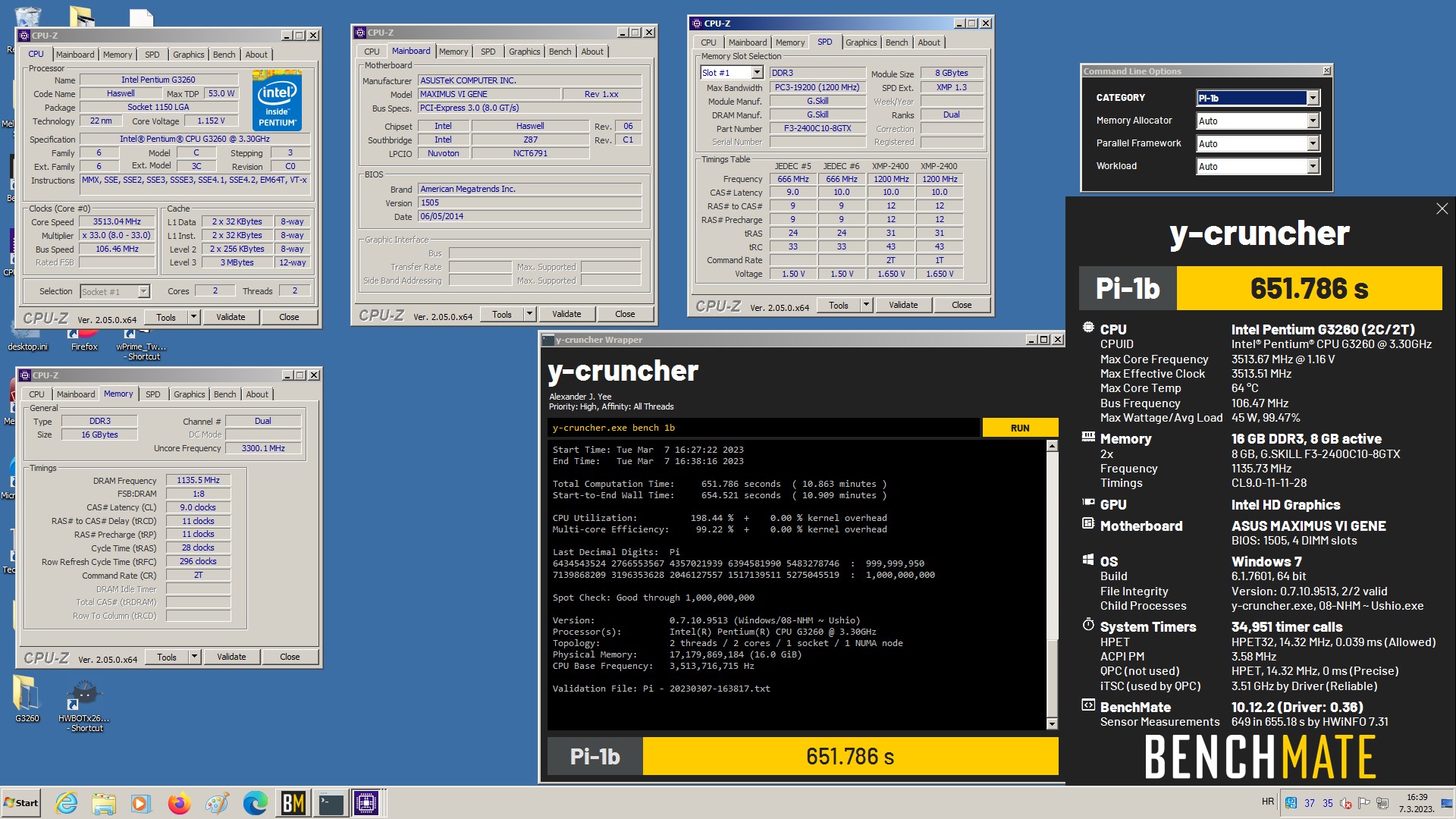
Task: Click the taskbar clock showing 16:39
Action: [1417, 803]
